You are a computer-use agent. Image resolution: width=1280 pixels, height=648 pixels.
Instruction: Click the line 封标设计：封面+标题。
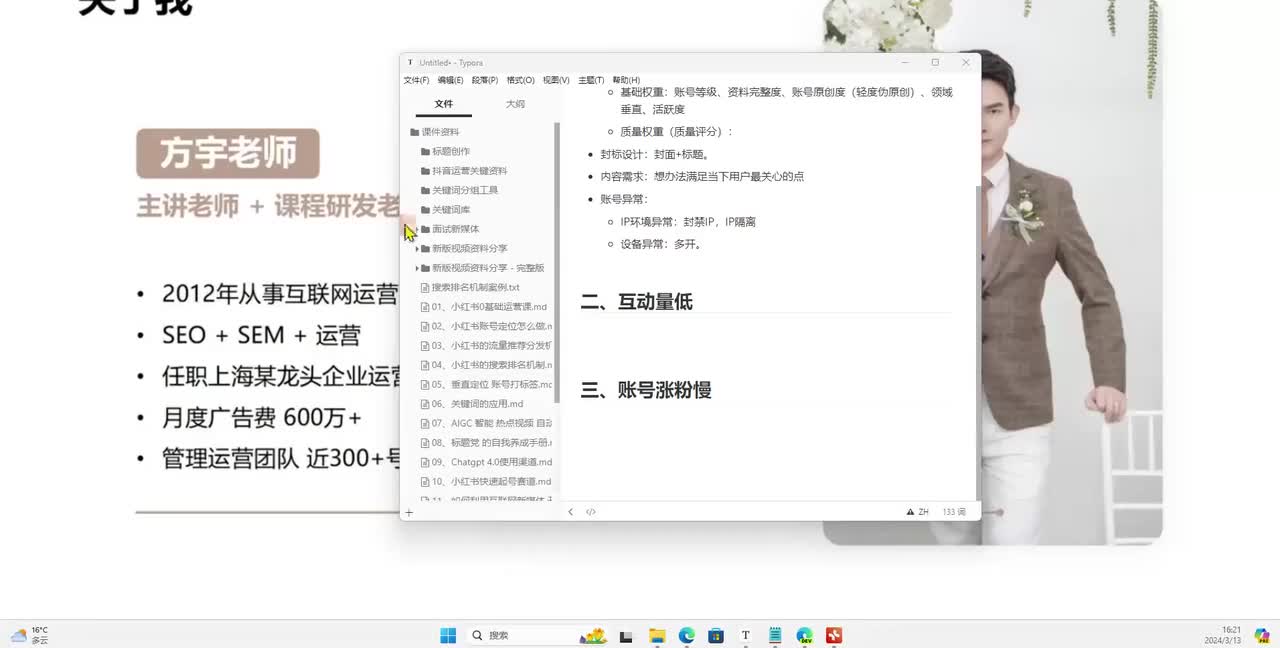click(655, 154)
